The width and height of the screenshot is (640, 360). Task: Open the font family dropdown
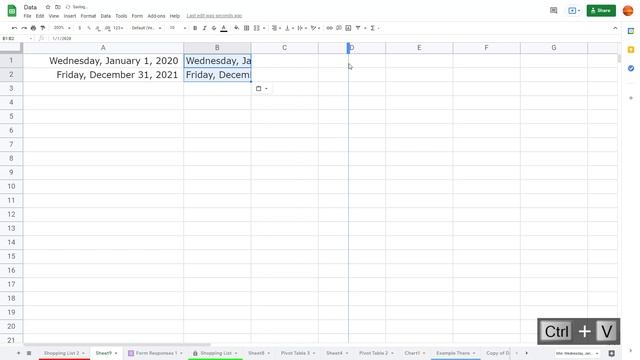[x=147, y=28]
